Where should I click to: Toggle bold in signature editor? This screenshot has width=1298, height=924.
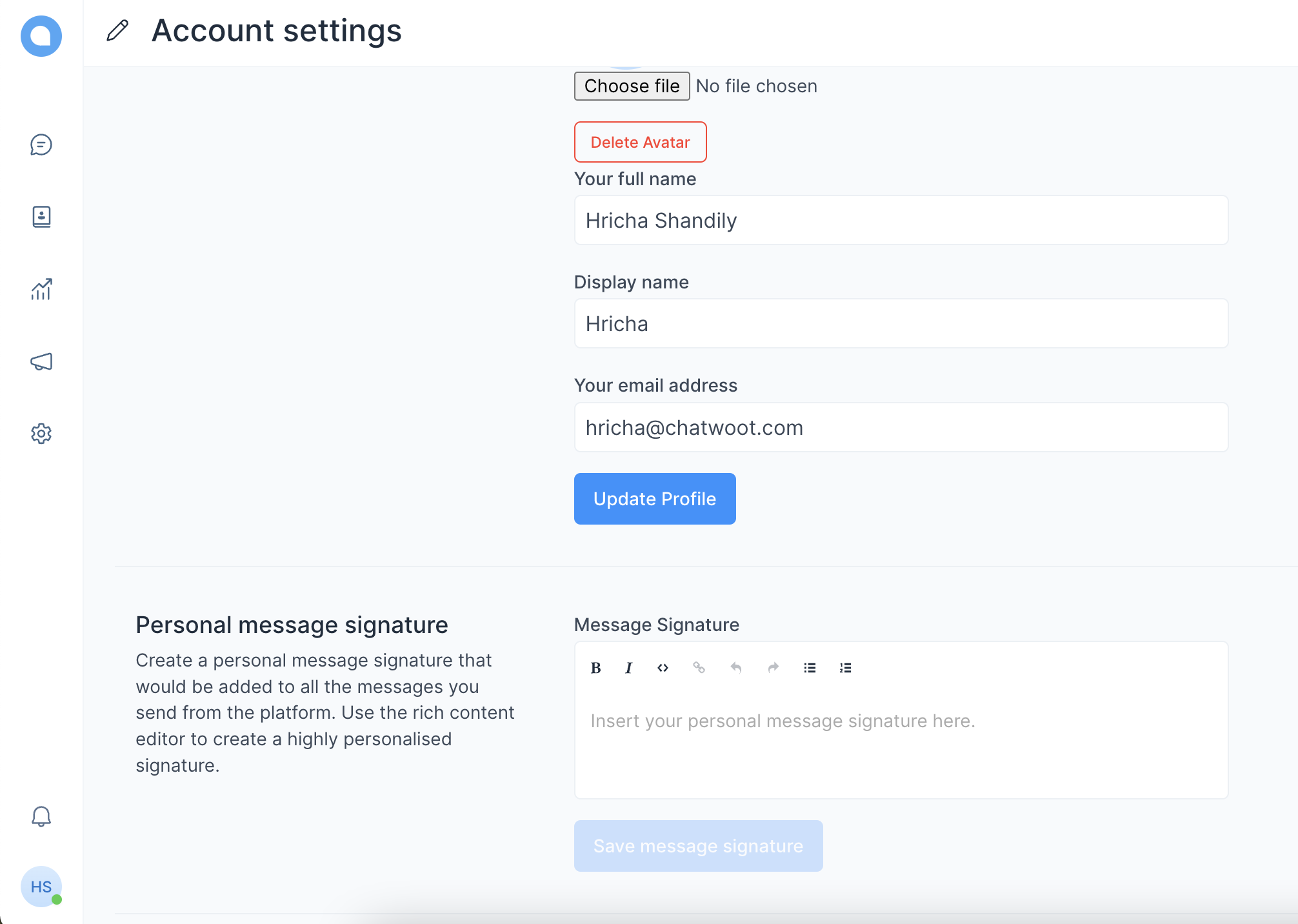[x=595, y=668]
